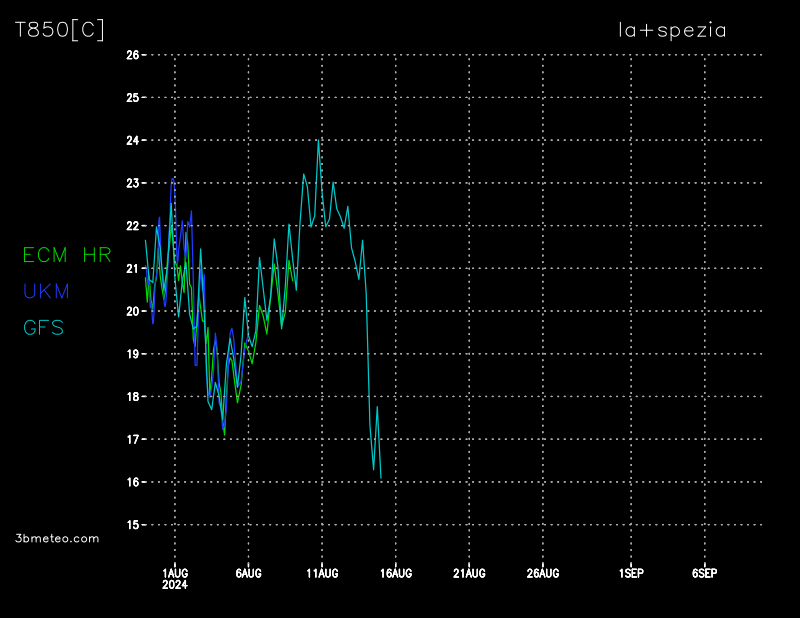The image size is (800, 618).
Task: Select the 6SEP date label
Action: pyautogui.click(x=704, y=573)
